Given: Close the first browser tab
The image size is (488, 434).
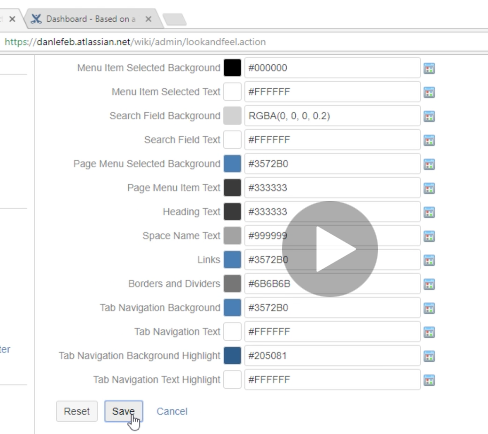Looking at the screenshot, I should coord(12,19).
